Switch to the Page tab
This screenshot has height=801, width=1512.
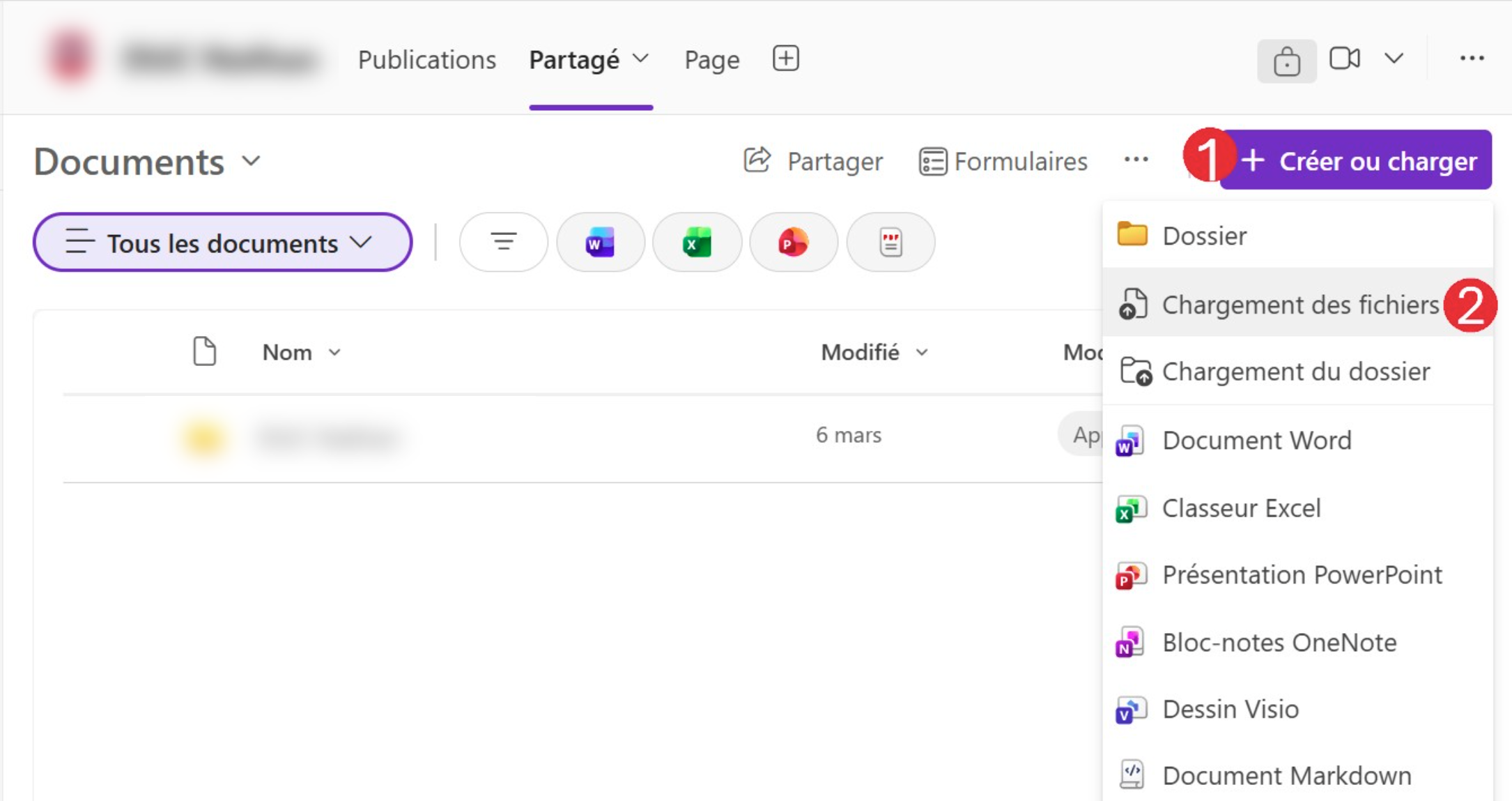tap(712, 60)
